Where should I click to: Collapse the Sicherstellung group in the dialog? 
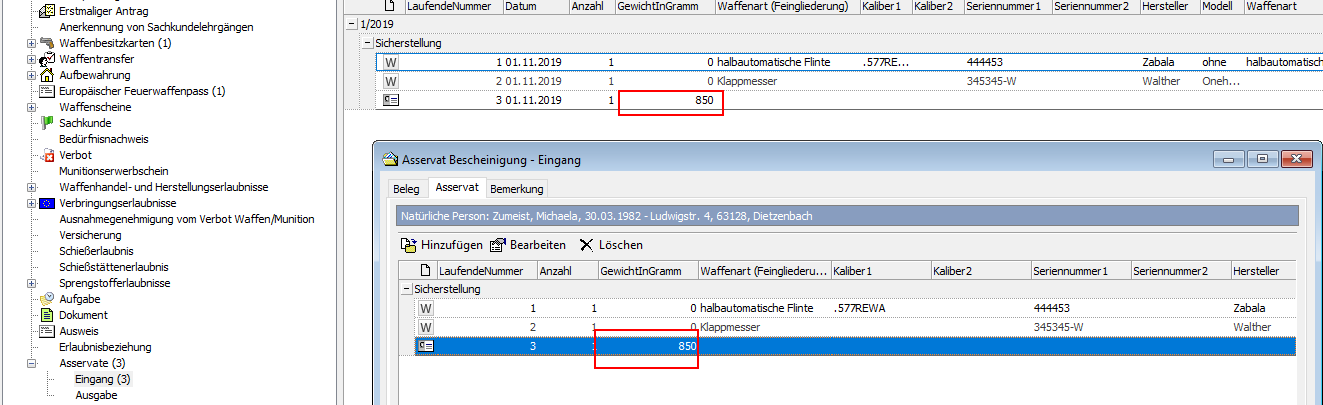tap(407, 289)
